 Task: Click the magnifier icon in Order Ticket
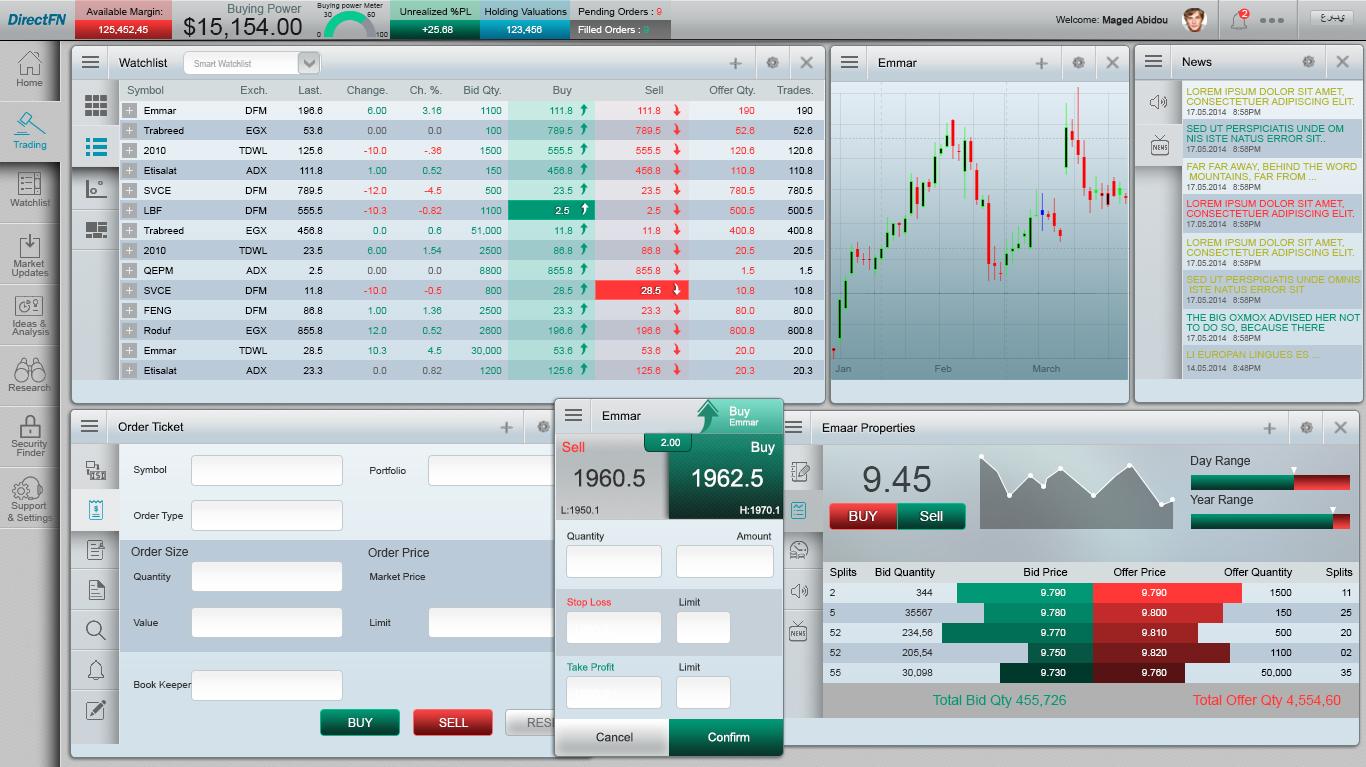[96, 630]
